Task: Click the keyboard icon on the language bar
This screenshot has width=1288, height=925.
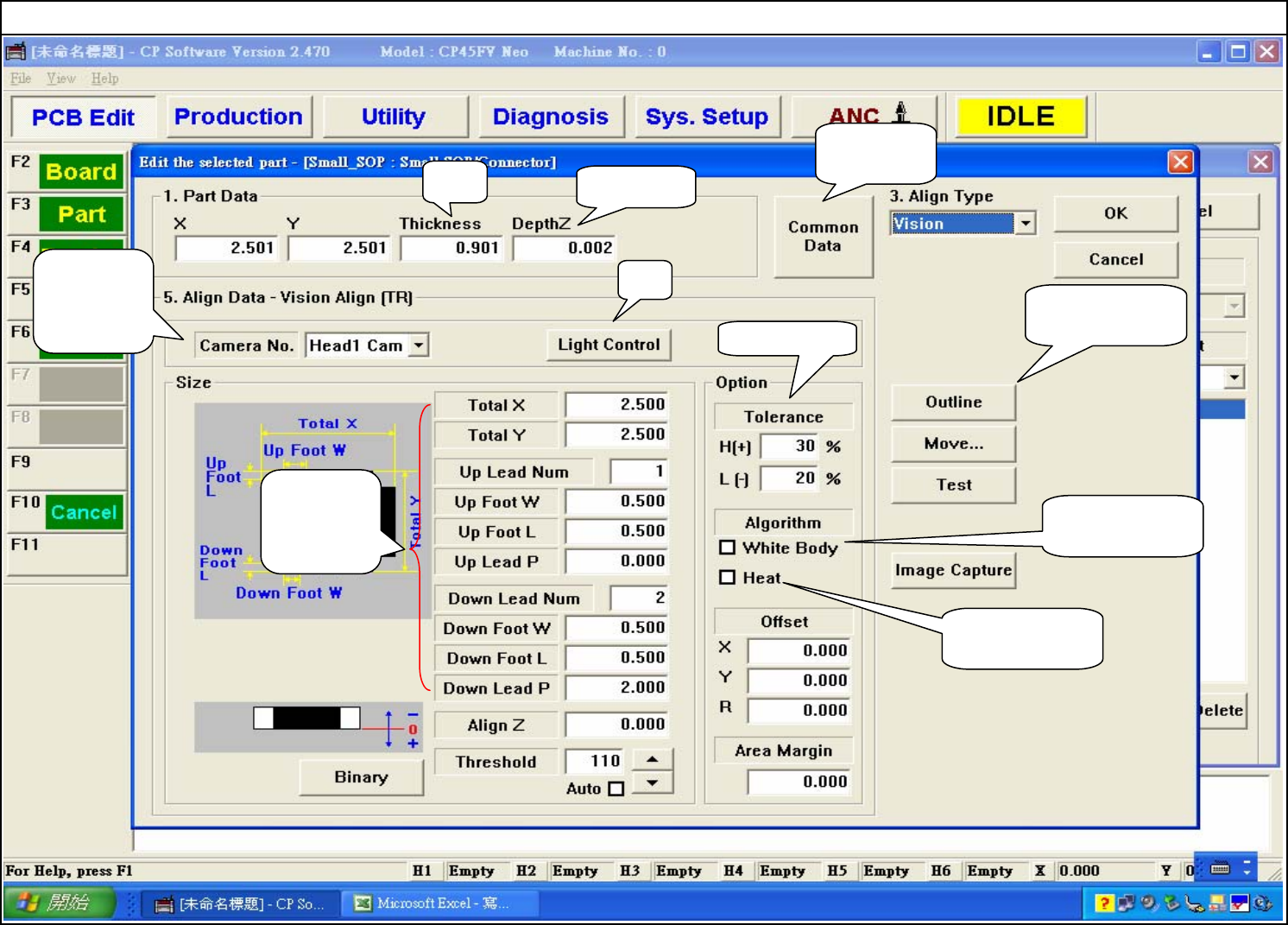Action: click(1220, 868)
